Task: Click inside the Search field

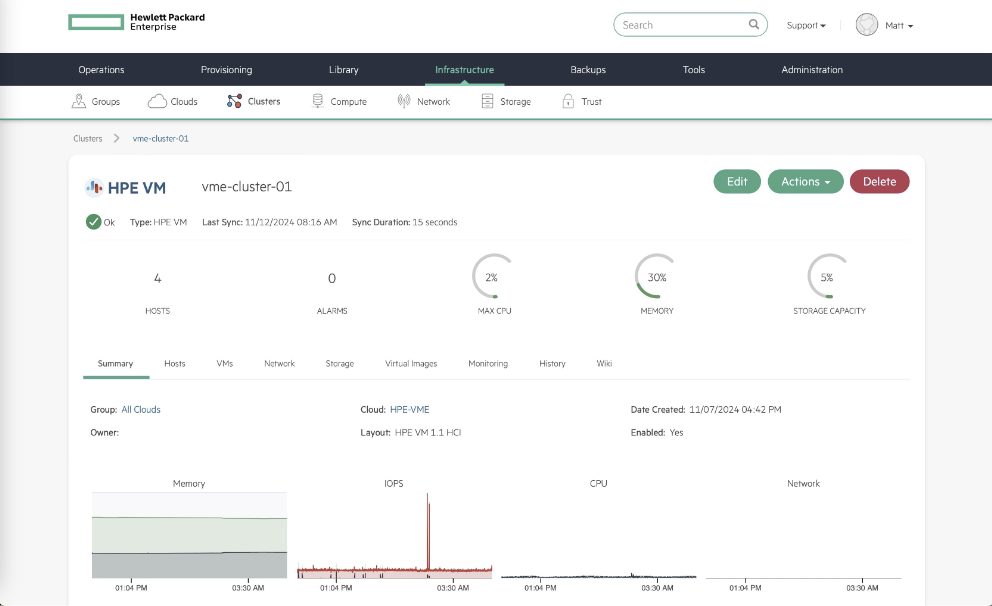Action: [x=682, y=25]
